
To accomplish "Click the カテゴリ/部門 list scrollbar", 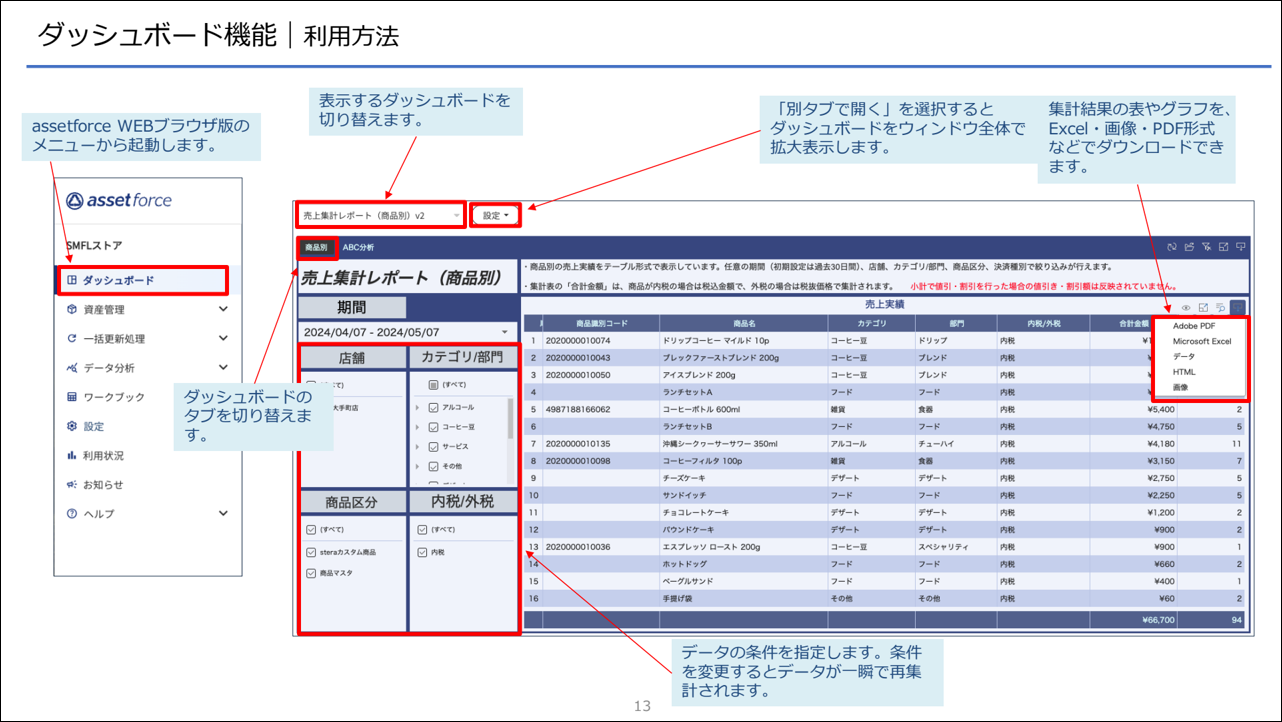I will [511, 420].
